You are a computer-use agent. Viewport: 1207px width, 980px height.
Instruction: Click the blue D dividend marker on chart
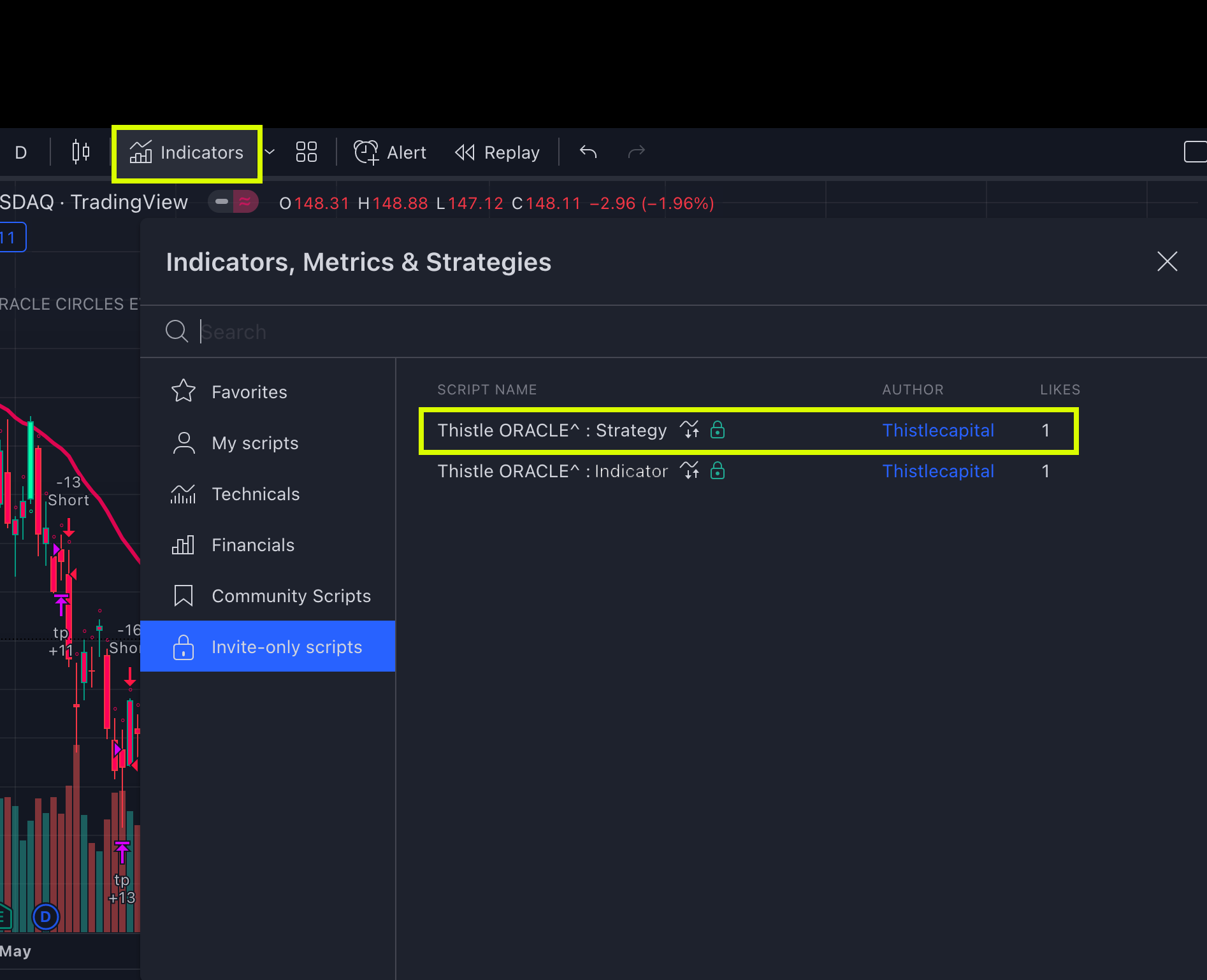(x=45, y=917)
